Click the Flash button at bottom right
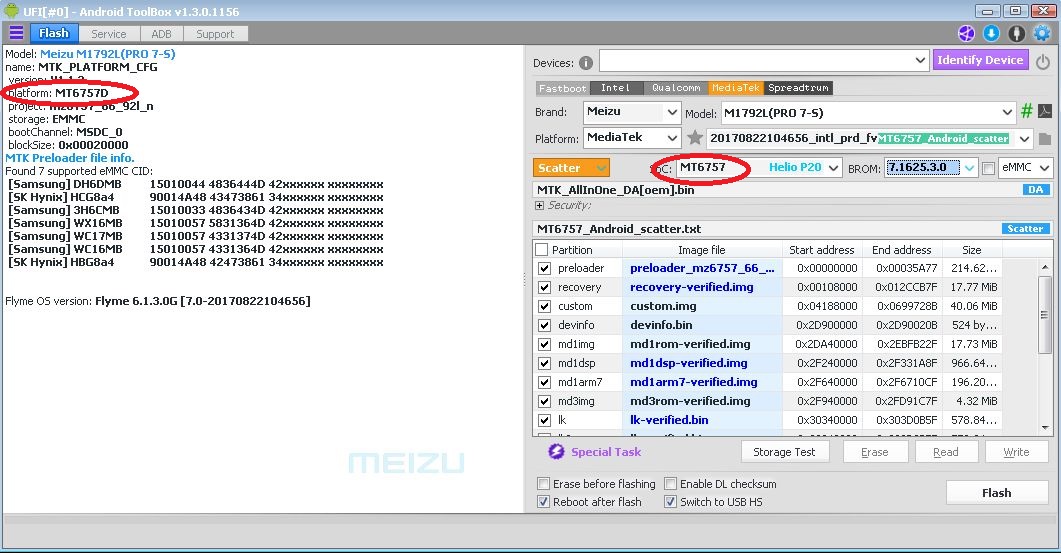 pyautogui.click(x=997, y=493)
